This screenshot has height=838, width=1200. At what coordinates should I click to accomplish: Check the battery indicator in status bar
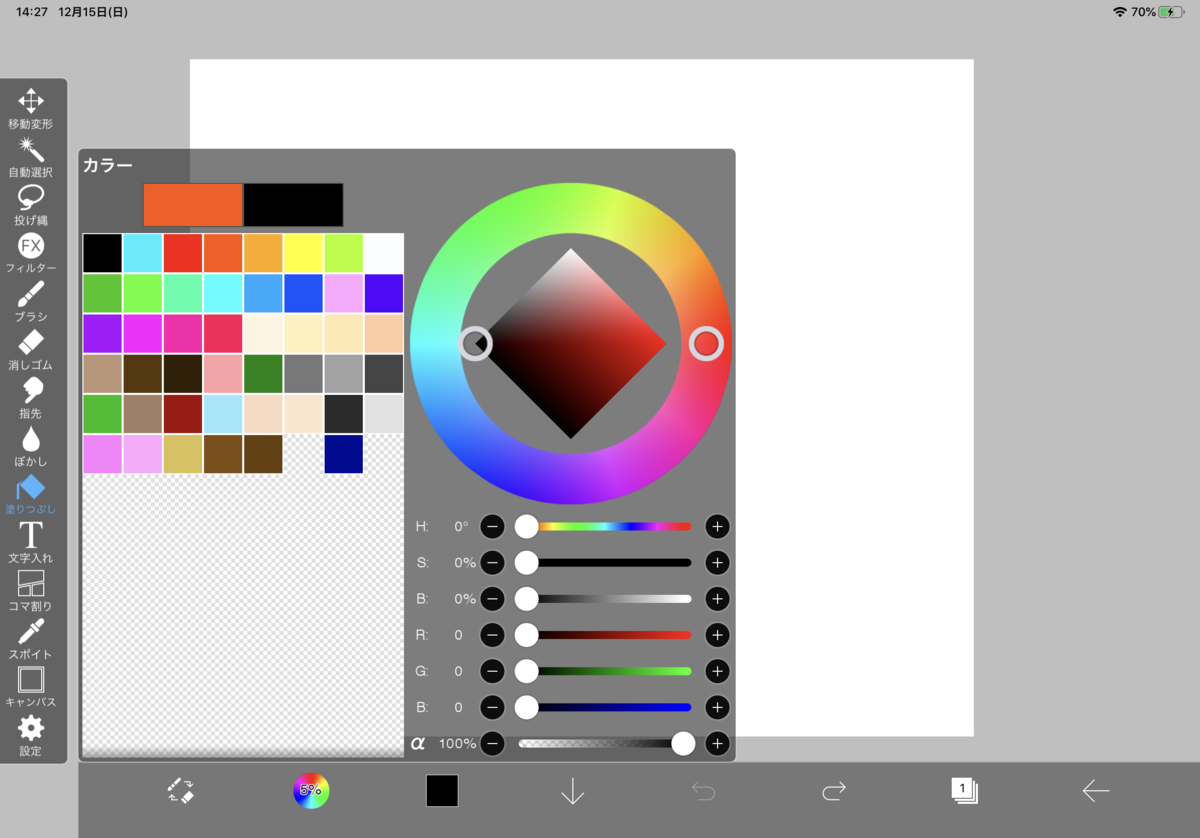click(x=1173, y=12)
